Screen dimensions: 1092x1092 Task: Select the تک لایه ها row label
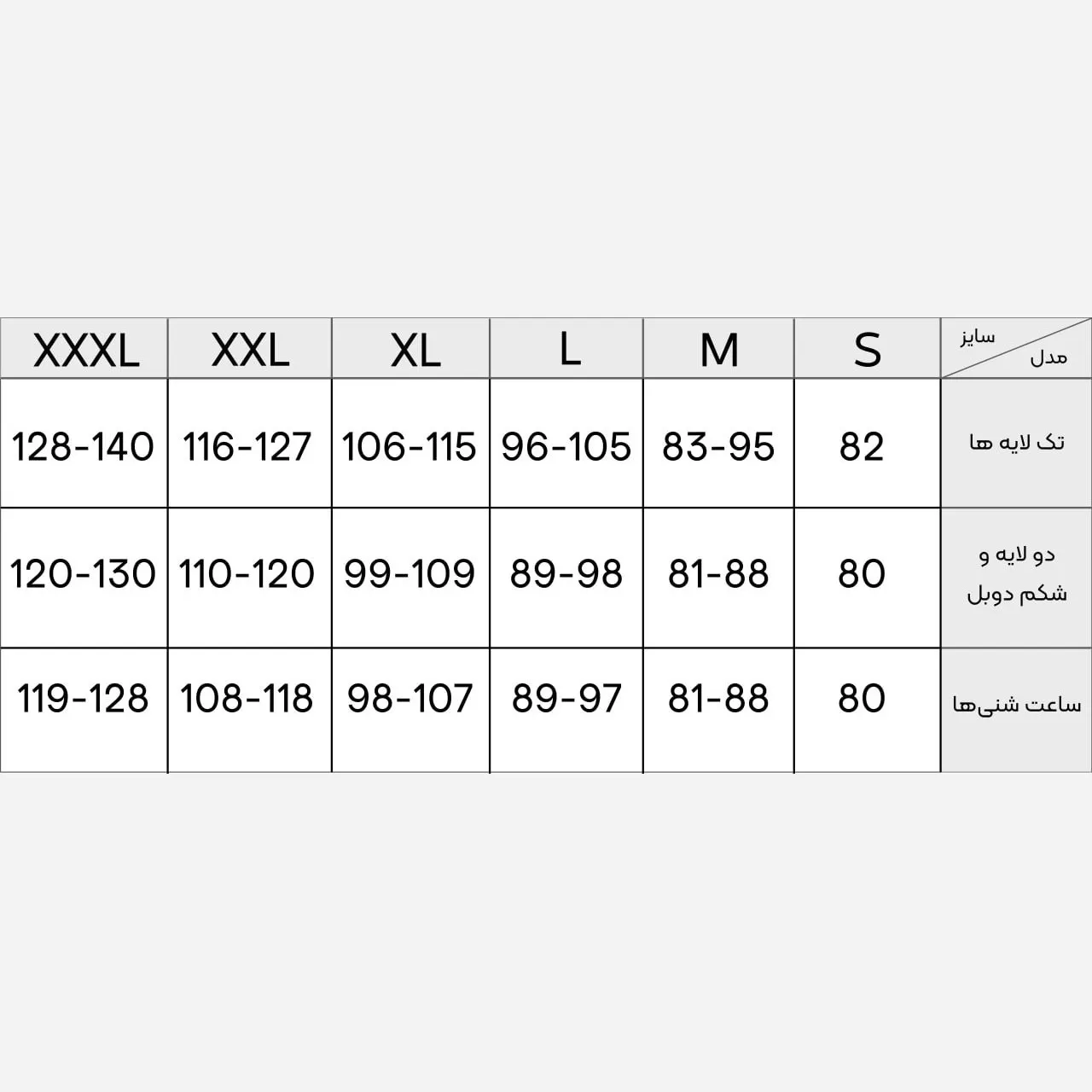(1016, 443)
